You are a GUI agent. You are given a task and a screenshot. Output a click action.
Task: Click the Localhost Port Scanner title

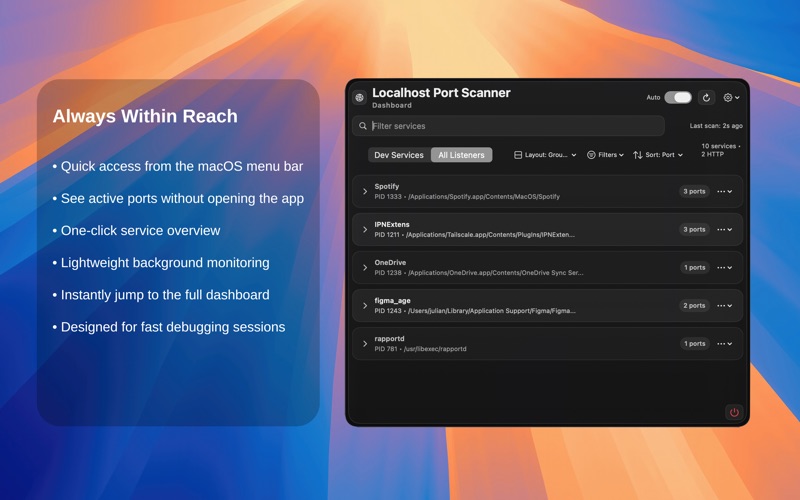tap(441, 92)
